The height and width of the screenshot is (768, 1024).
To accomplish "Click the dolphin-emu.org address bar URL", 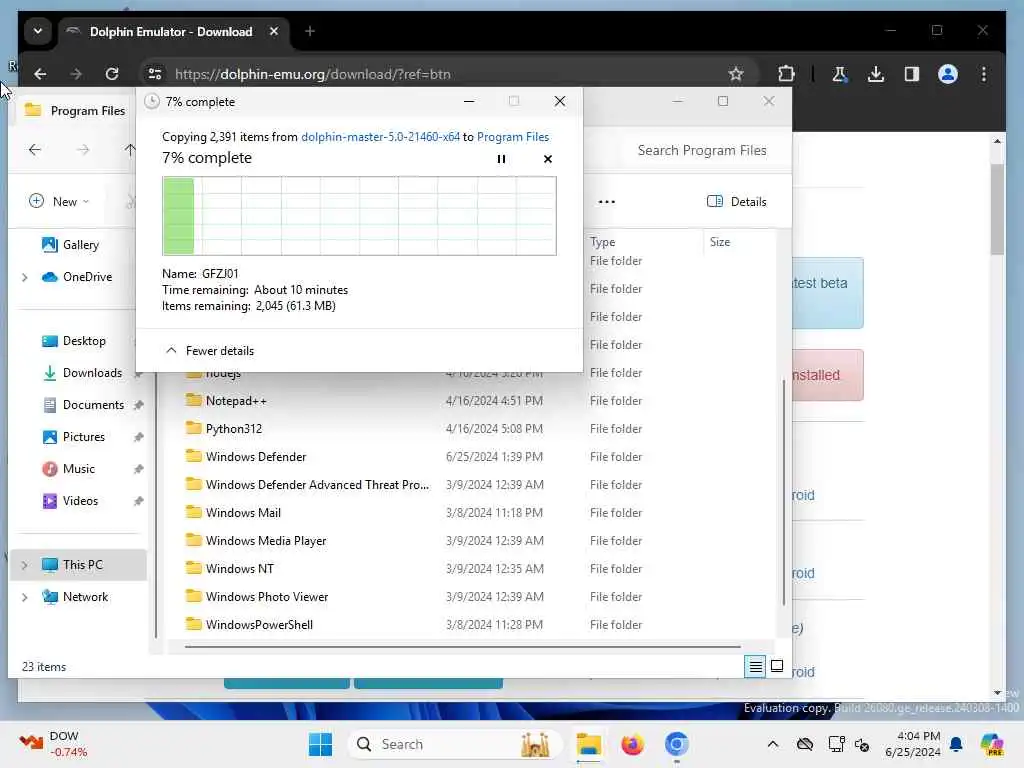I will 313,74.
